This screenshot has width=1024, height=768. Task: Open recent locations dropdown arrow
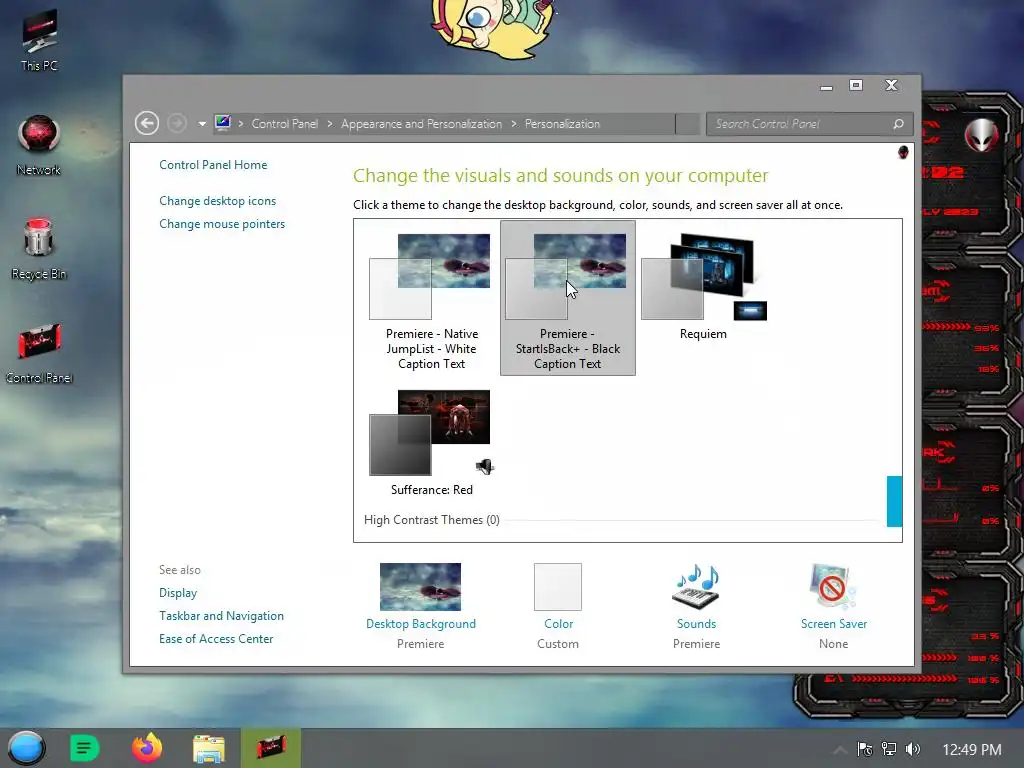202,124
